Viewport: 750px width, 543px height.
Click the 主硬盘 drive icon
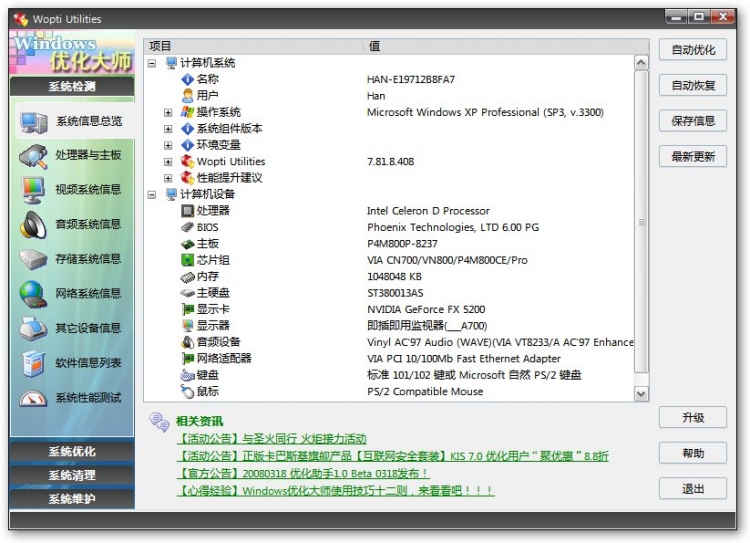tap(188, 293)
